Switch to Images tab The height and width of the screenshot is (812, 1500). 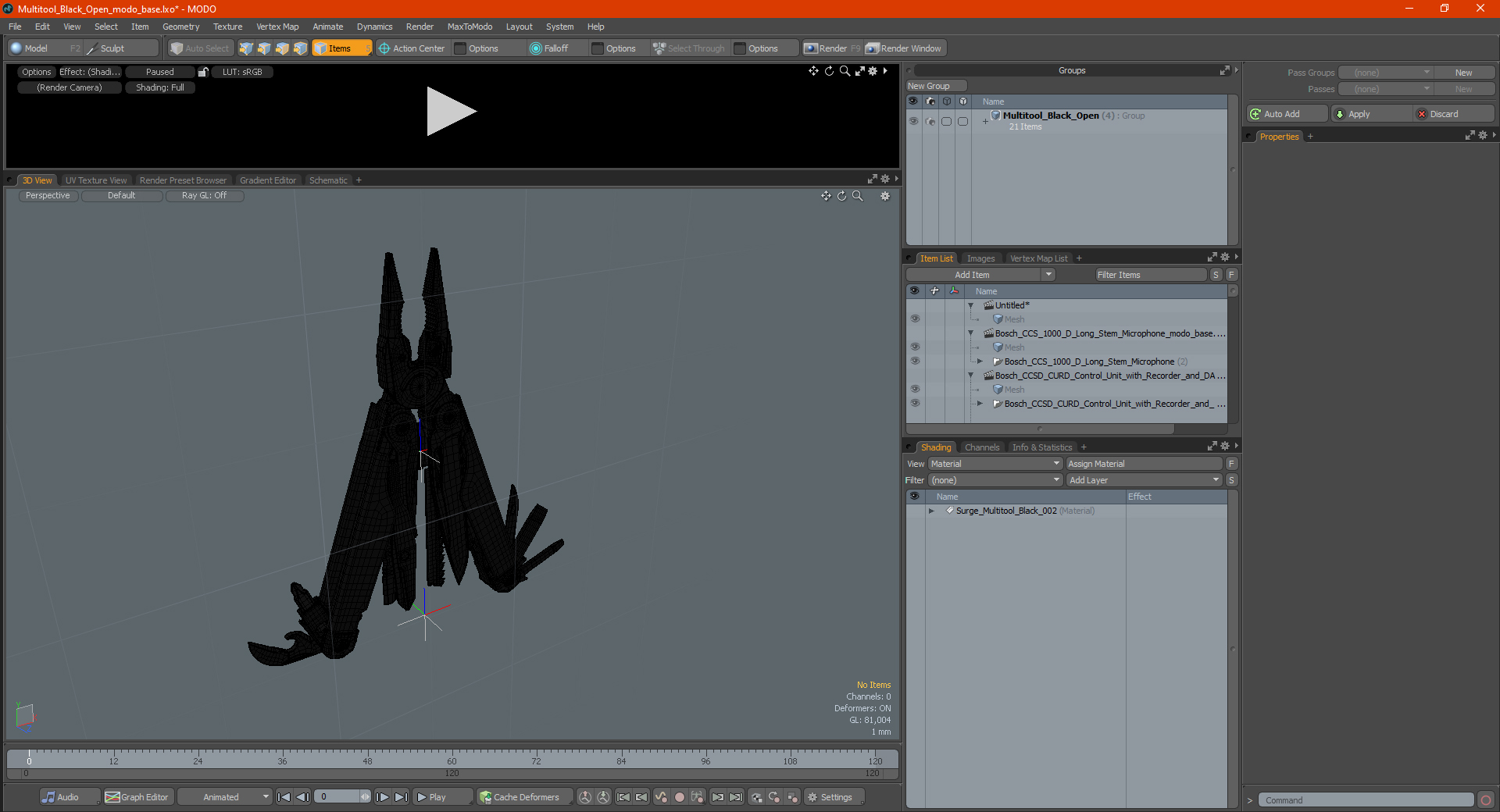pos(980,258)
